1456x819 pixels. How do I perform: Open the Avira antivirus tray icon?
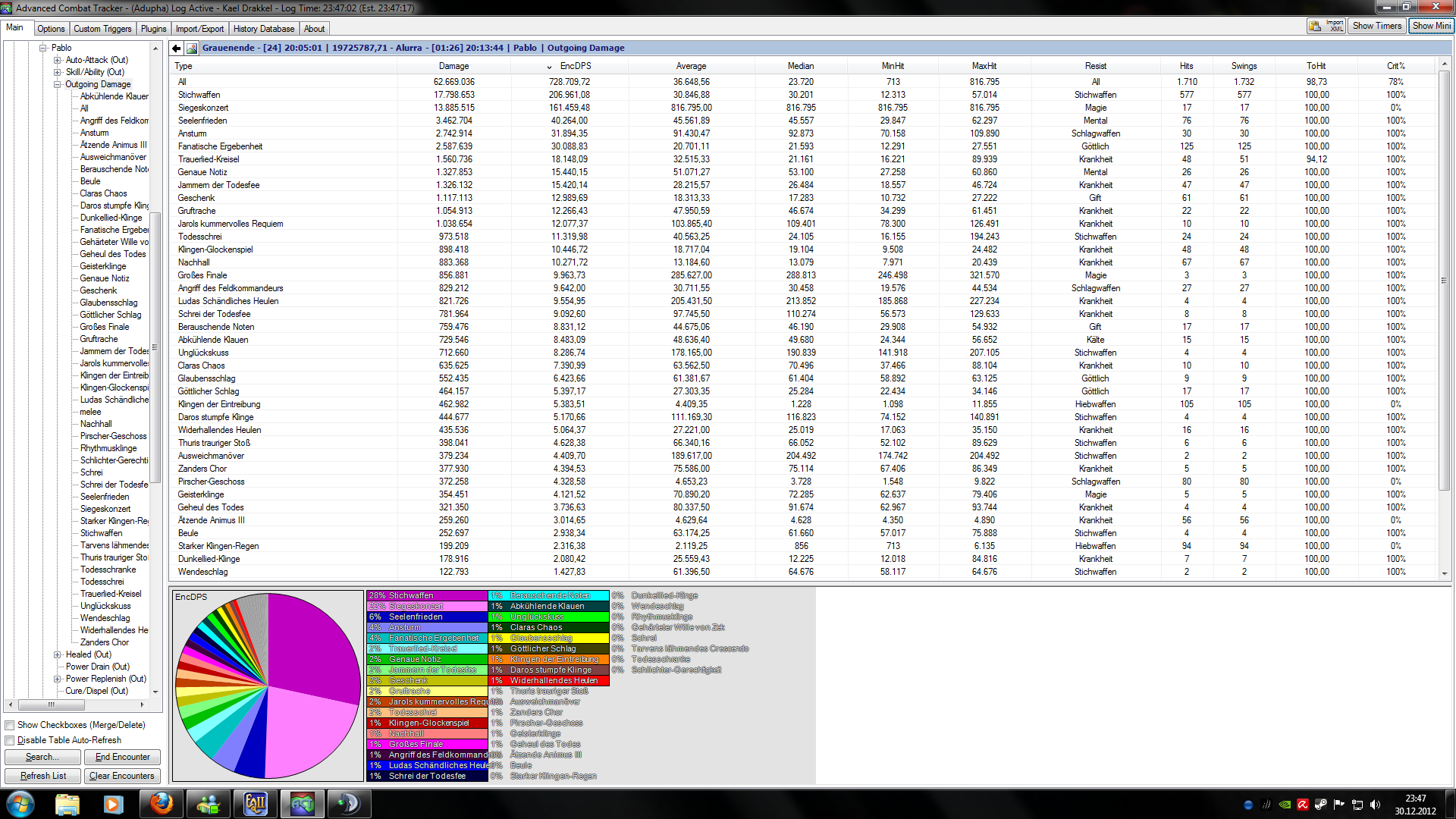click(x=1303, y=805)
